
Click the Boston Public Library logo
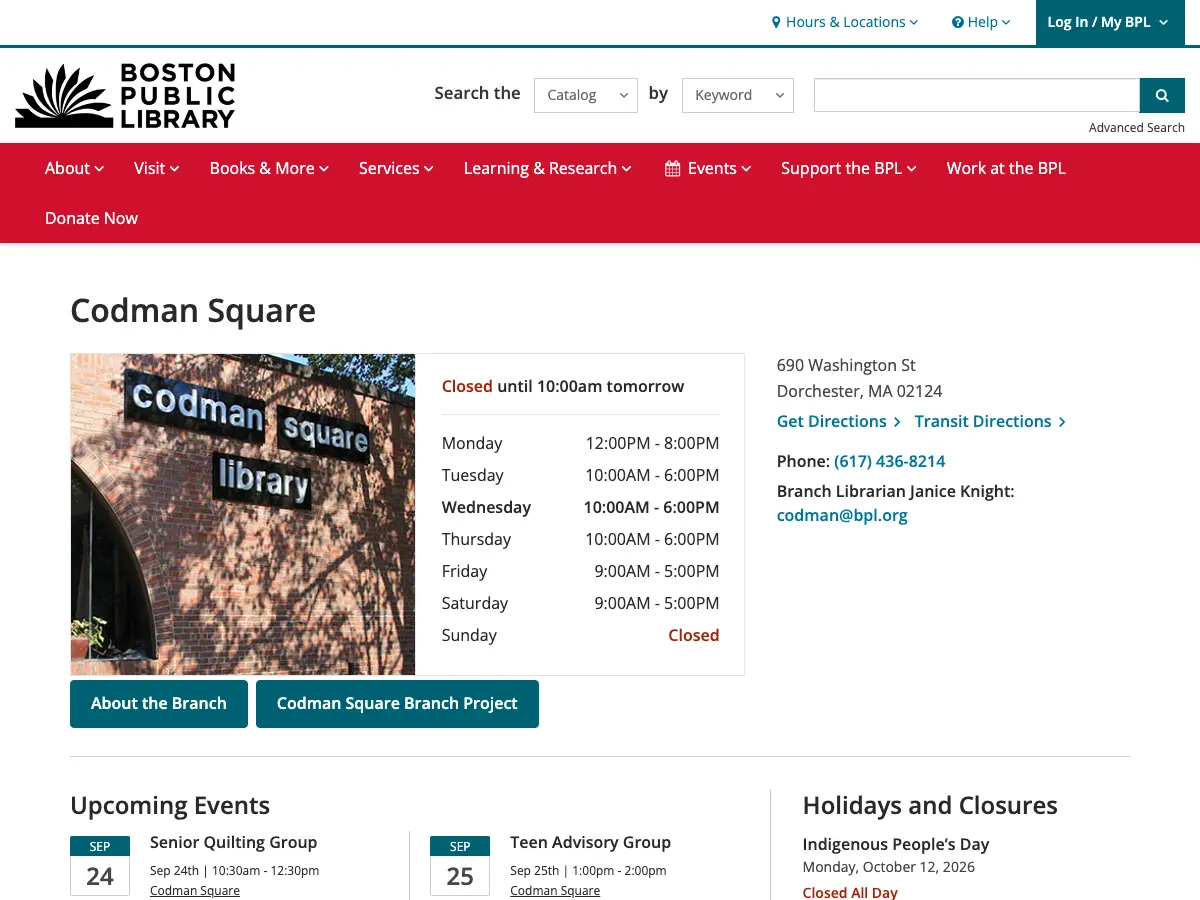pos(125,95)
